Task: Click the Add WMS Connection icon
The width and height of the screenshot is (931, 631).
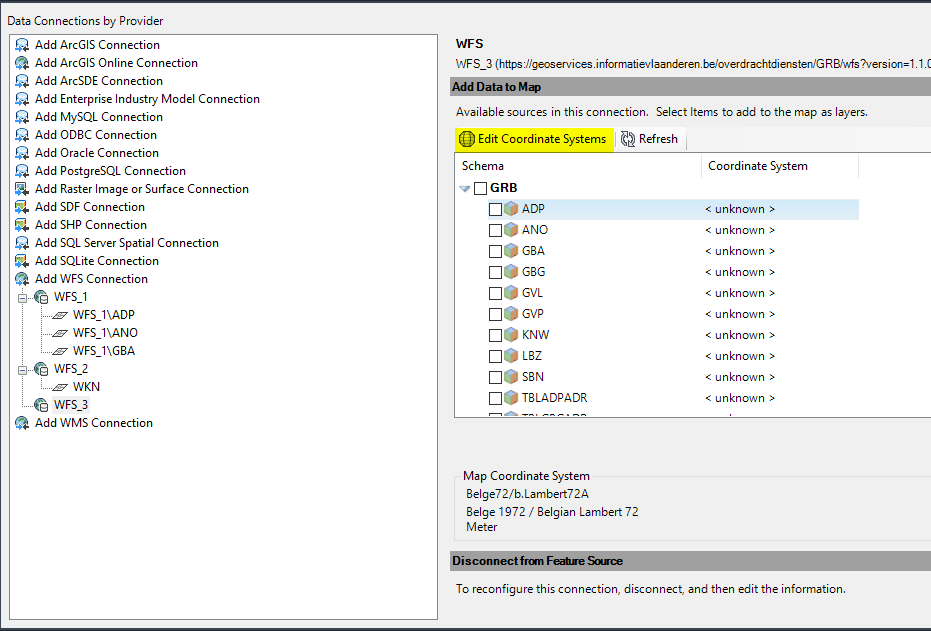Action: click(22, 423)
